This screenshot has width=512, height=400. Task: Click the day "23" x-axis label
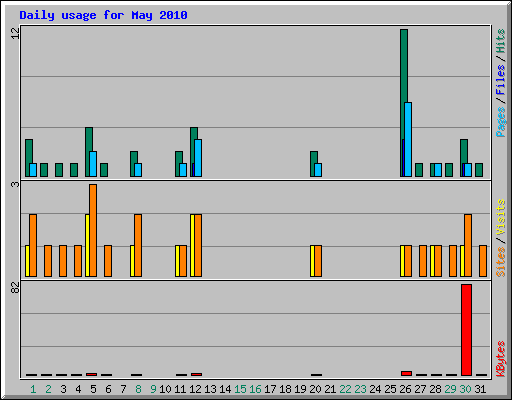tap(360, 389)
